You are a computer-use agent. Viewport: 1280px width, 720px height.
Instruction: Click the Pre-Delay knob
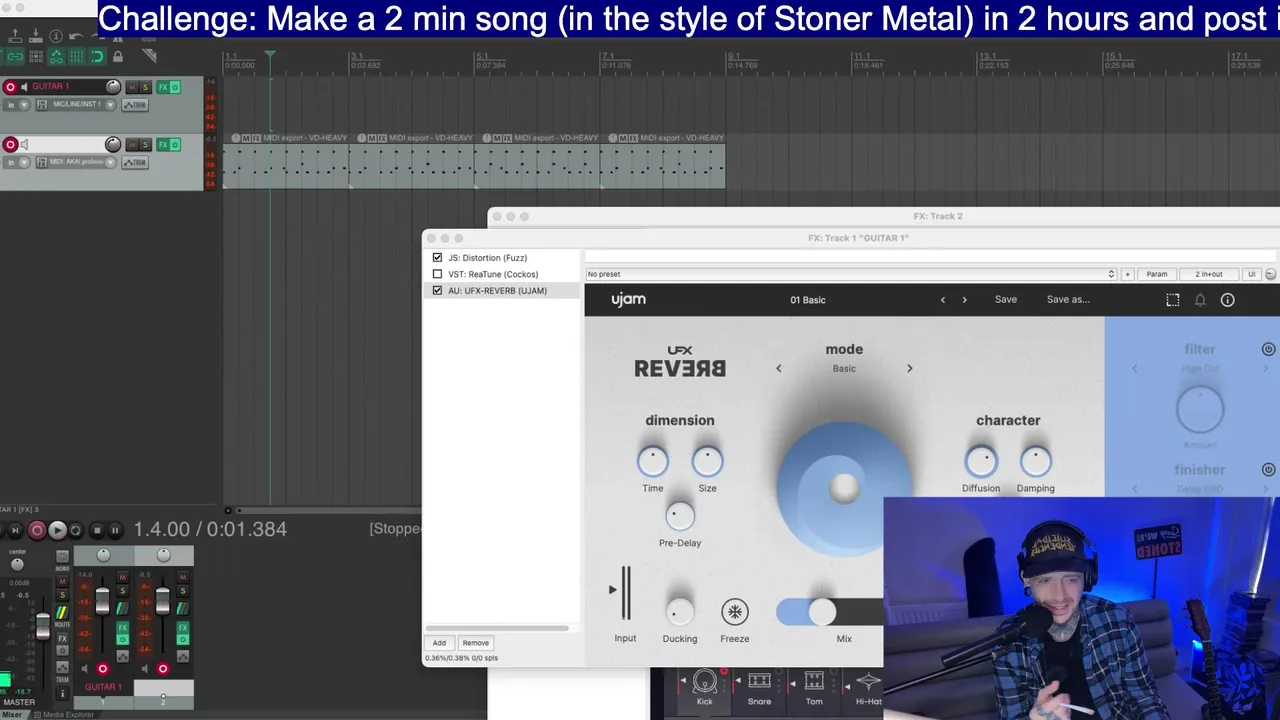680,516
